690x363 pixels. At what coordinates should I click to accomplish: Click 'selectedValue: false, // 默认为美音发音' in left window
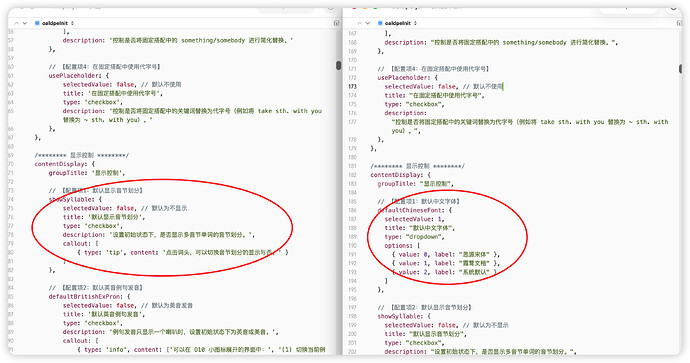click(128, 305)
